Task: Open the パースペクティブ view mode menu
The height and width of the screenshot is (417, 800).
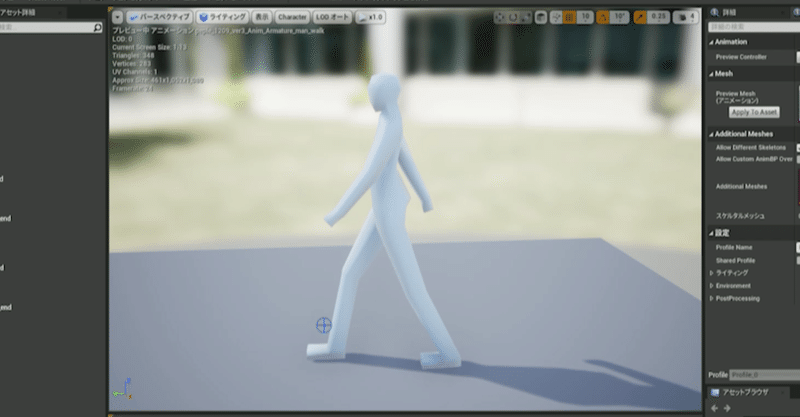Action: coord(159,17)
